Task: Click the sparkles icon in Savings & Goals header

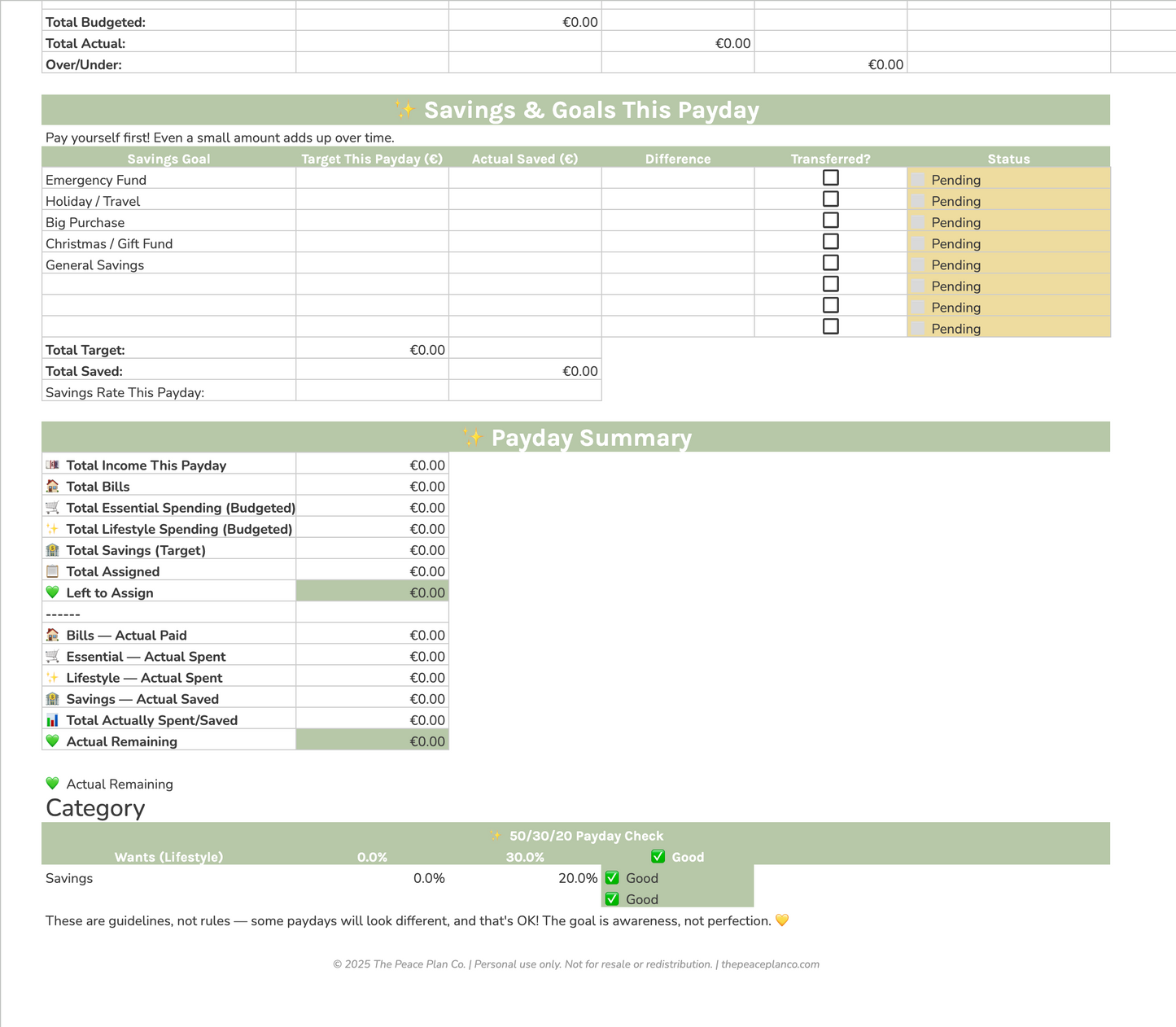Action: [x=404, y=109]
